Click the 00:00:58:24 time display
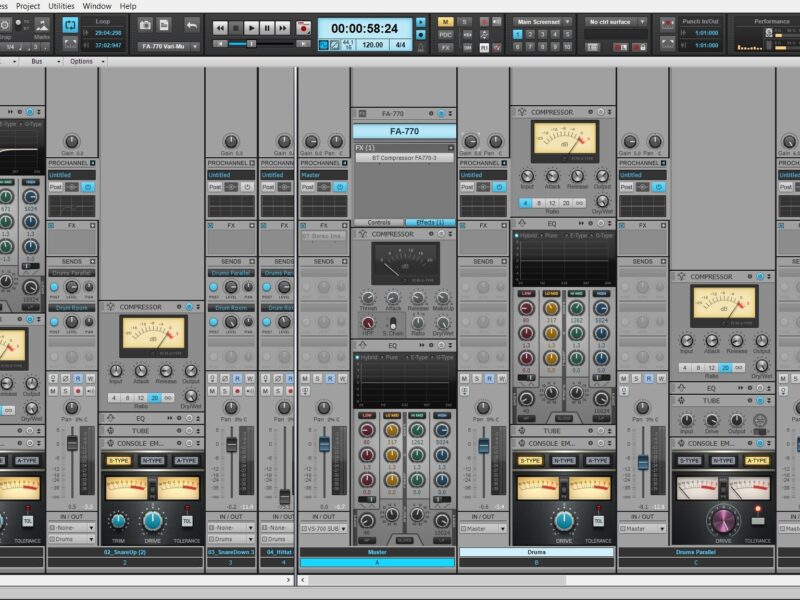 (363, 29)
